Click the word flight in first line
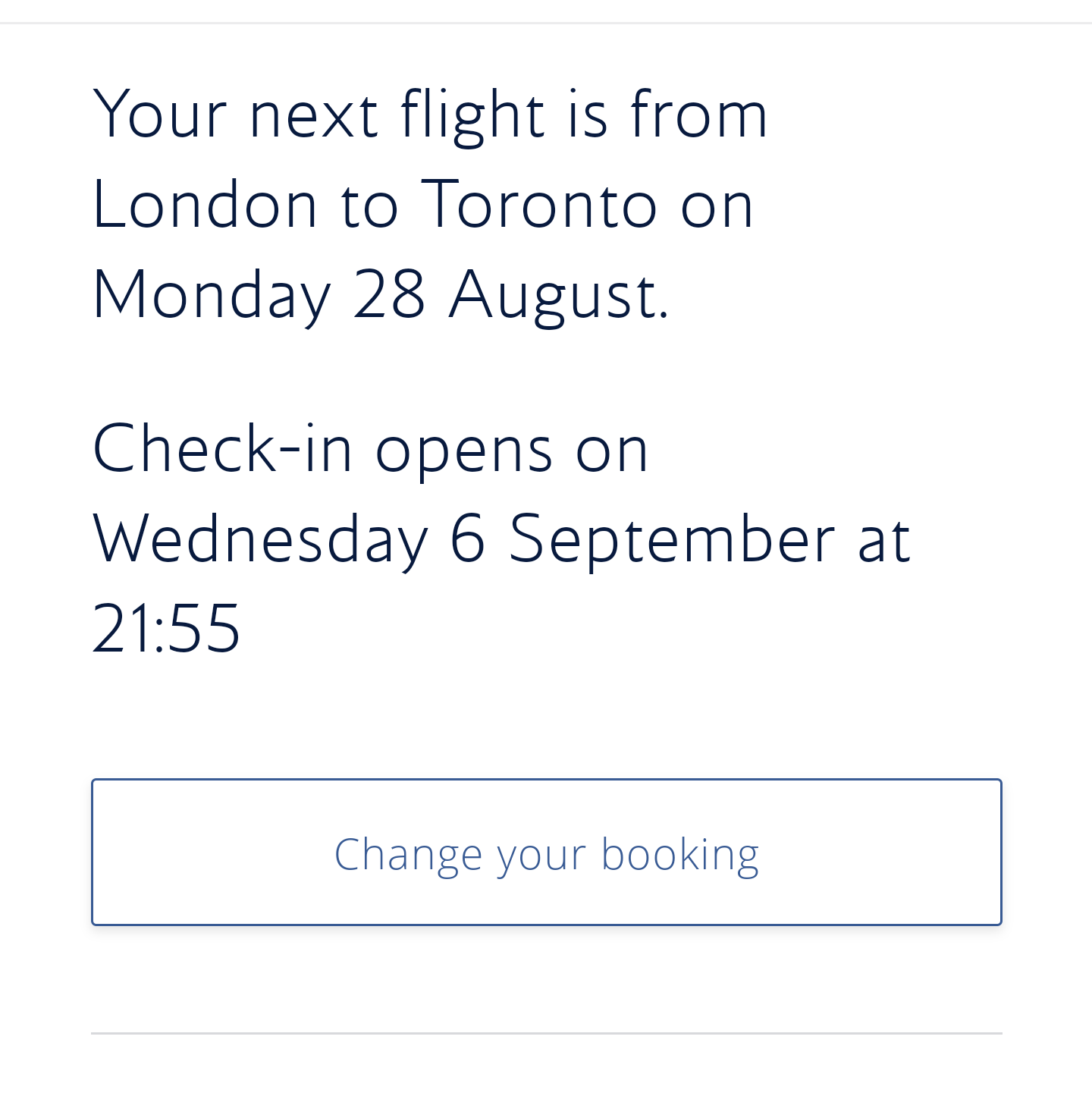The width and height of the screenshot is (1092, 1093). tap(472, 115)
